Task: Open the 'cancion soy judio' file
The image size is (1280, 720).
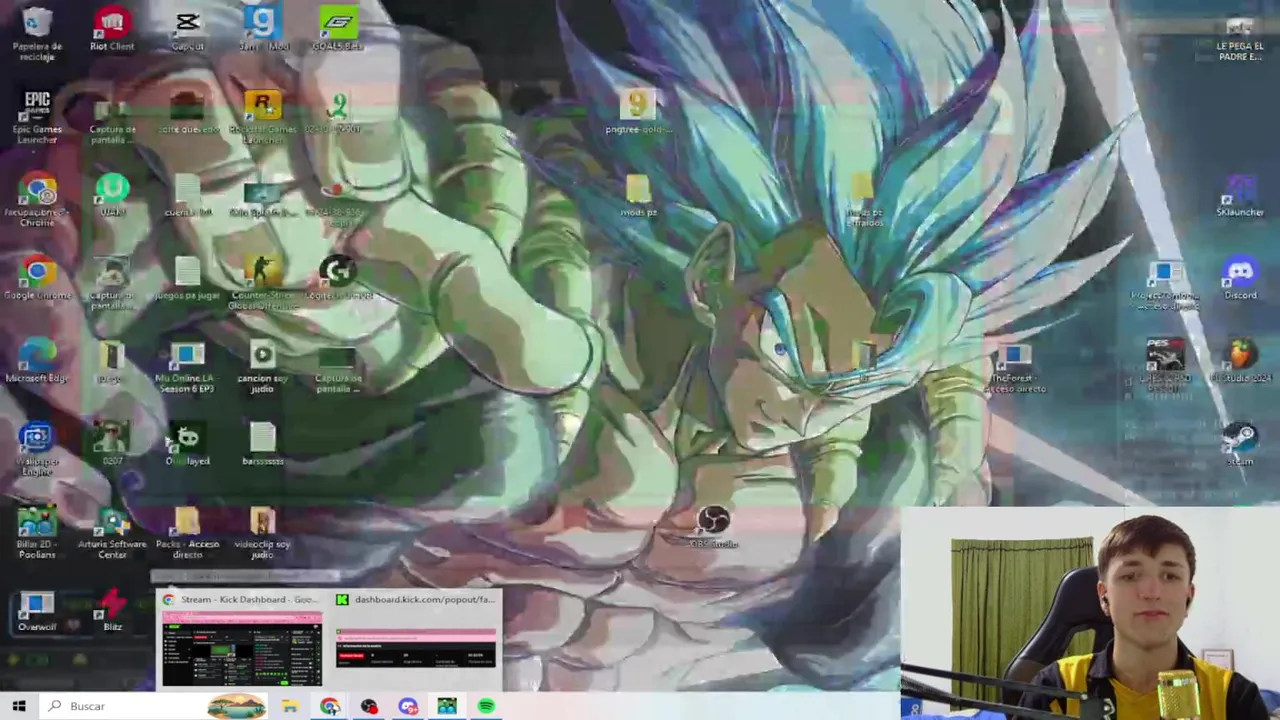Action: 262,367
